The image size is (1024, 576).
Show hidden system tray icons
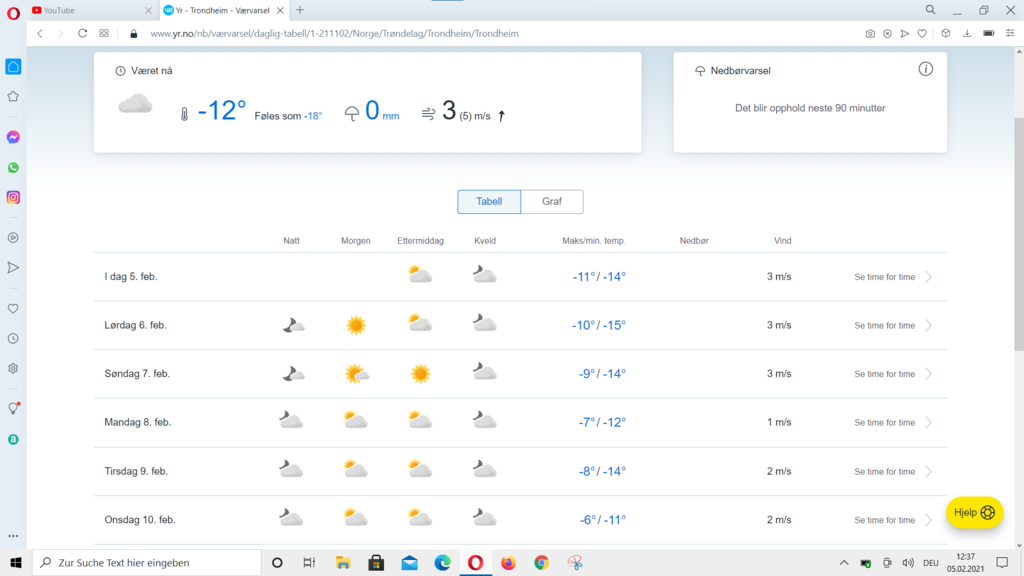click(844, 562)
